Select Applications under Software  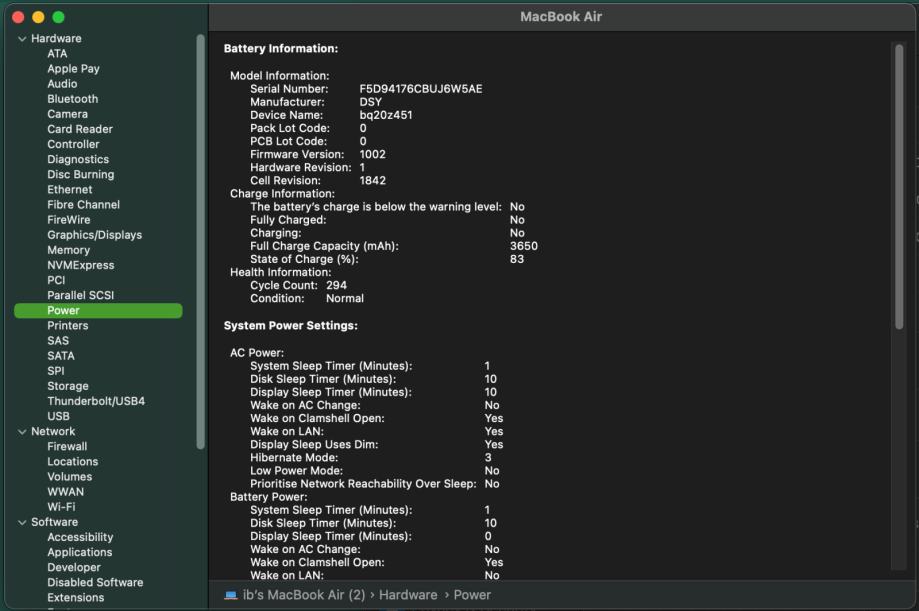(80, 553)
